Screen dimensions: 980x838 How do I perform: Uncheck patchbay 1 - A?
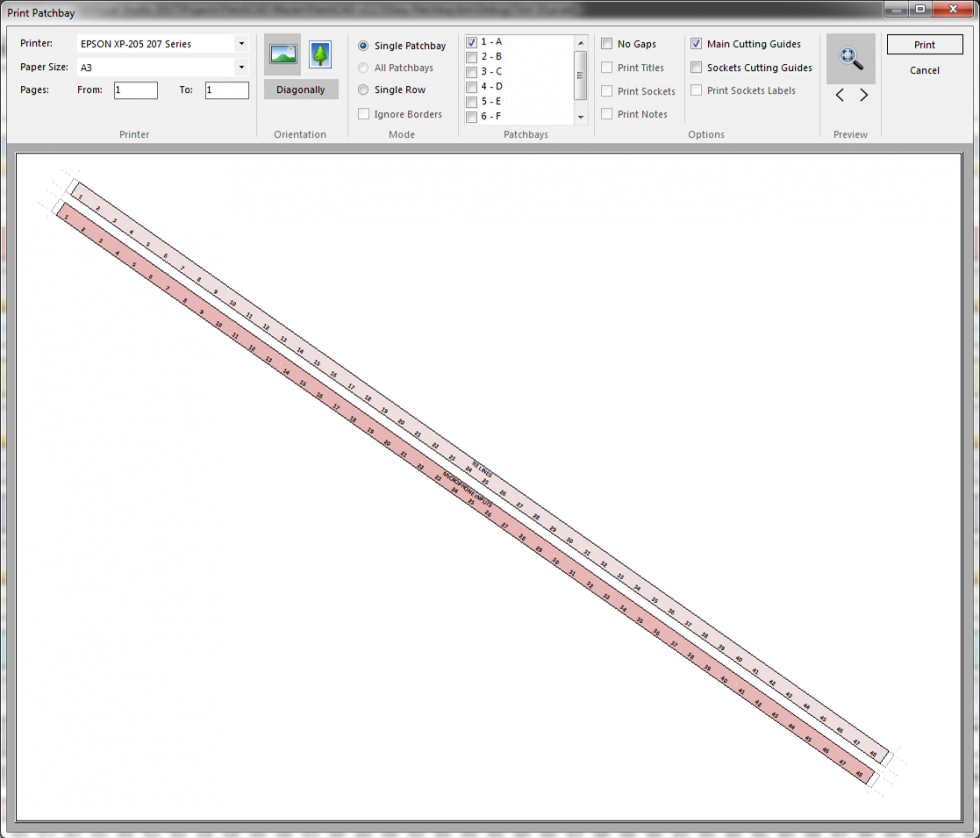pos(470,41)
